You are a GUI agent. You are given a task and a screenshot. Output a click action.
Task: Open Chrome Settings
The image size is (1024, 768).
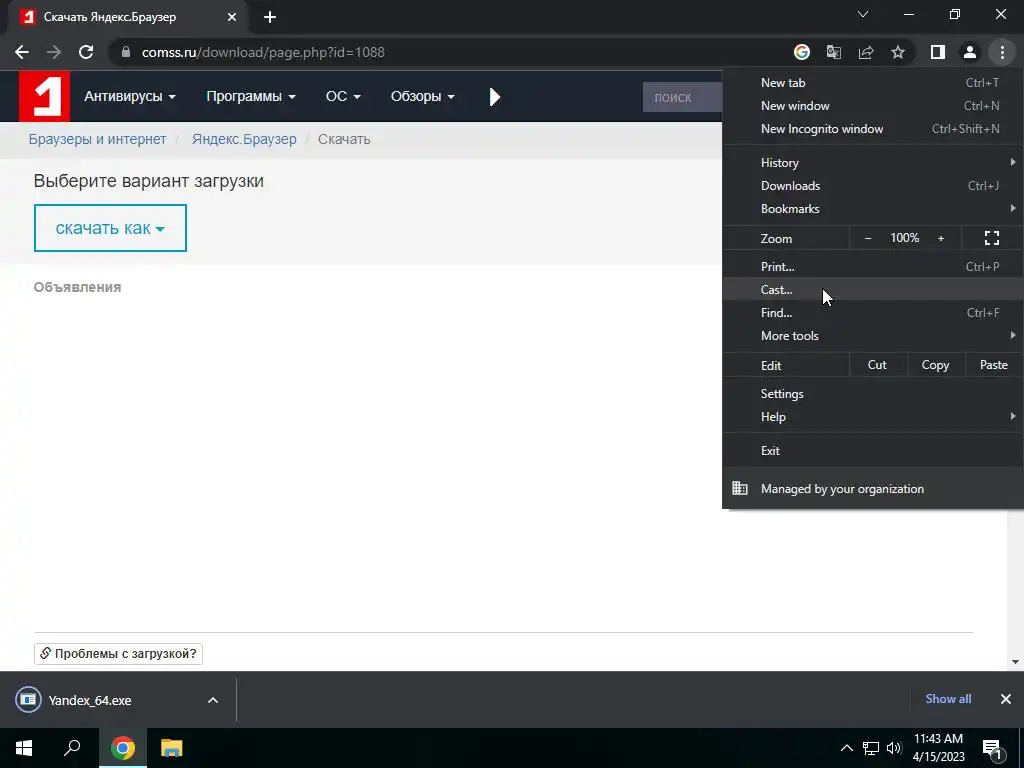pyautogui.click(x=872, y=394)
